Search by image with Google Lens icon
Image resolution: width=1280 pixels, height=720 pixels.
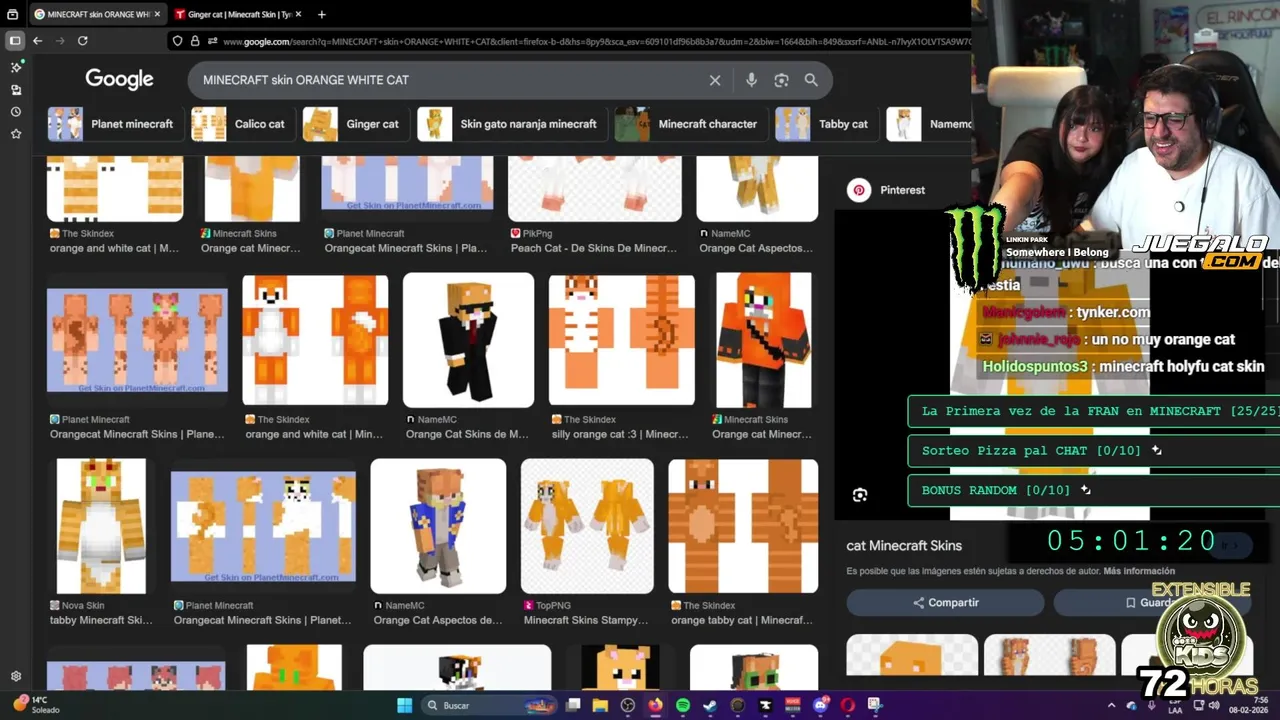[x=781, y=80]
